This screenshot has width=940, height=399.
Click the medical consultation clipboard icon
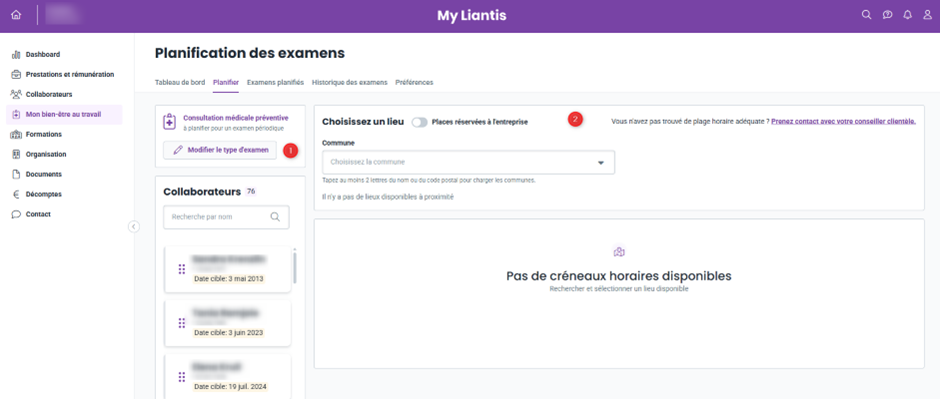[x=170, y=122]
